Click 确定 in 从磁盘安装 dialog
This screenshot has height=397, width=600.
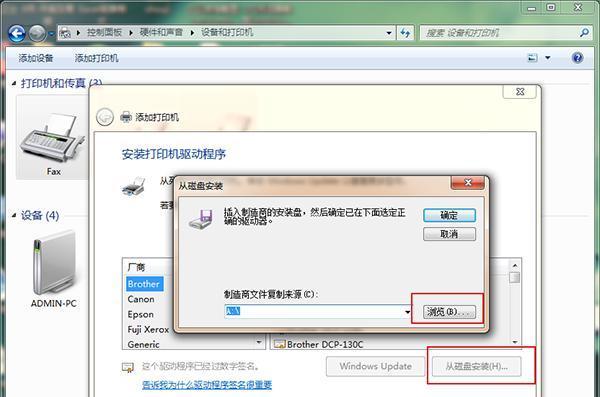pyautogui.click(x=449, y=216)
